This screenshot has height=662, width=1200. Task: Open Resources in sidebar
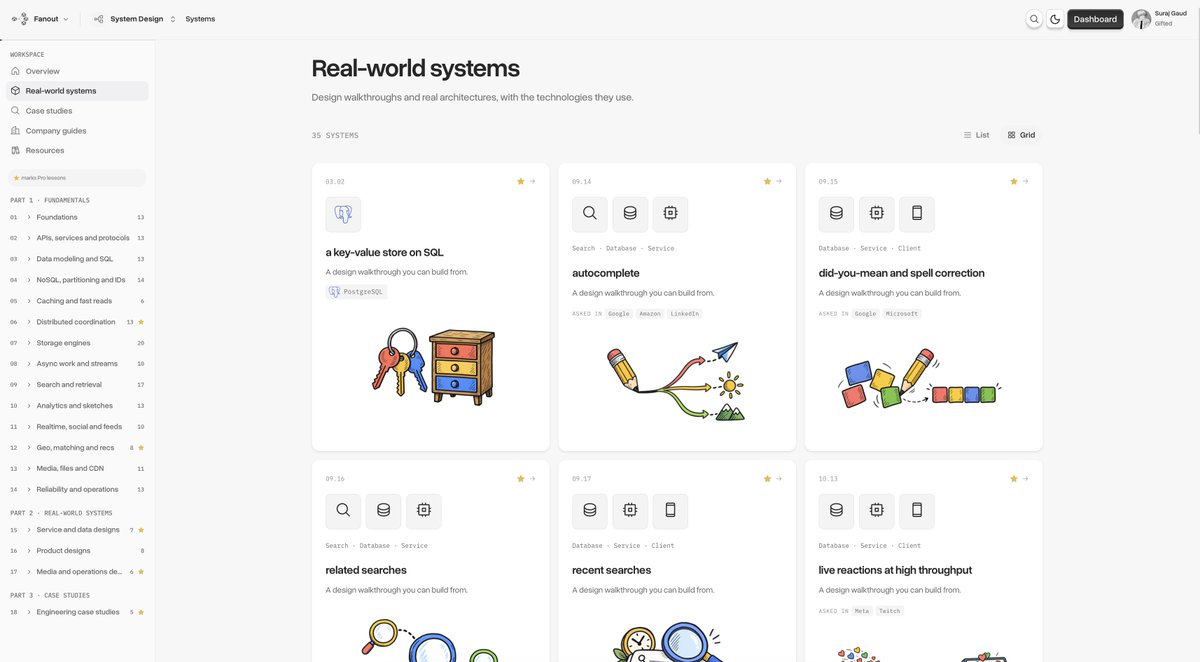77,150
